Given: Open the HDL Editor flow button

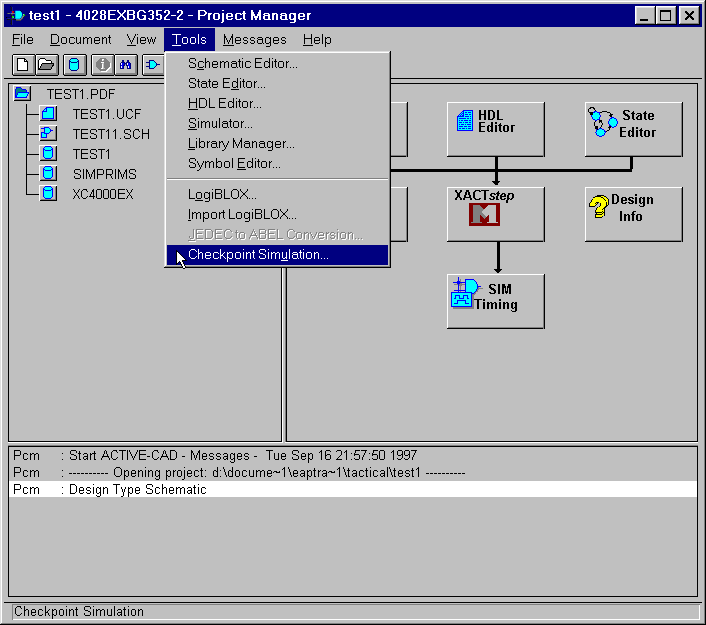Looking at the screenshot, I should (496, 129).
